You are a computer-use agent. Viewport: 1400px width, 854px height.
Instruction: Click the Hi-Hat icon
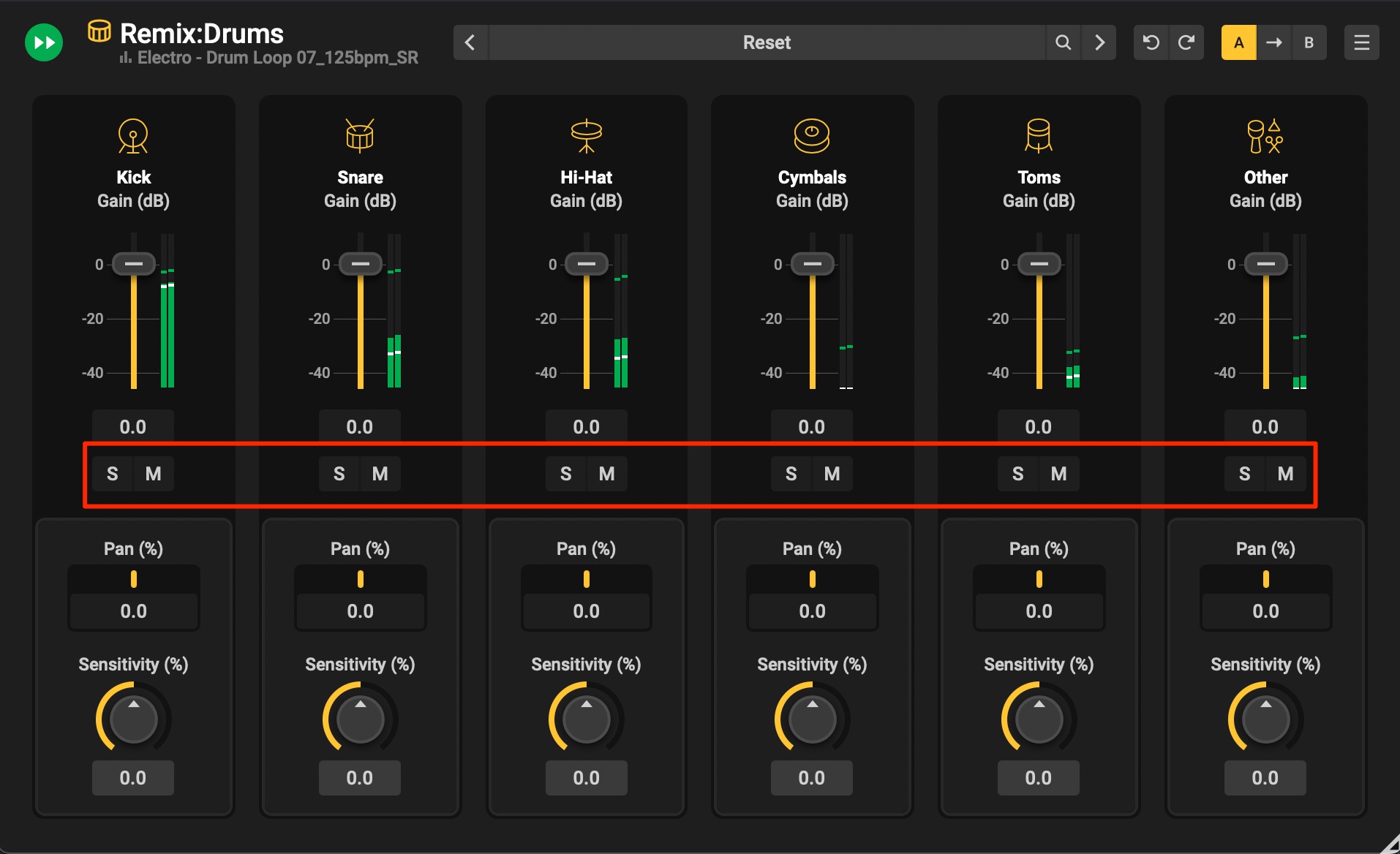587,136
